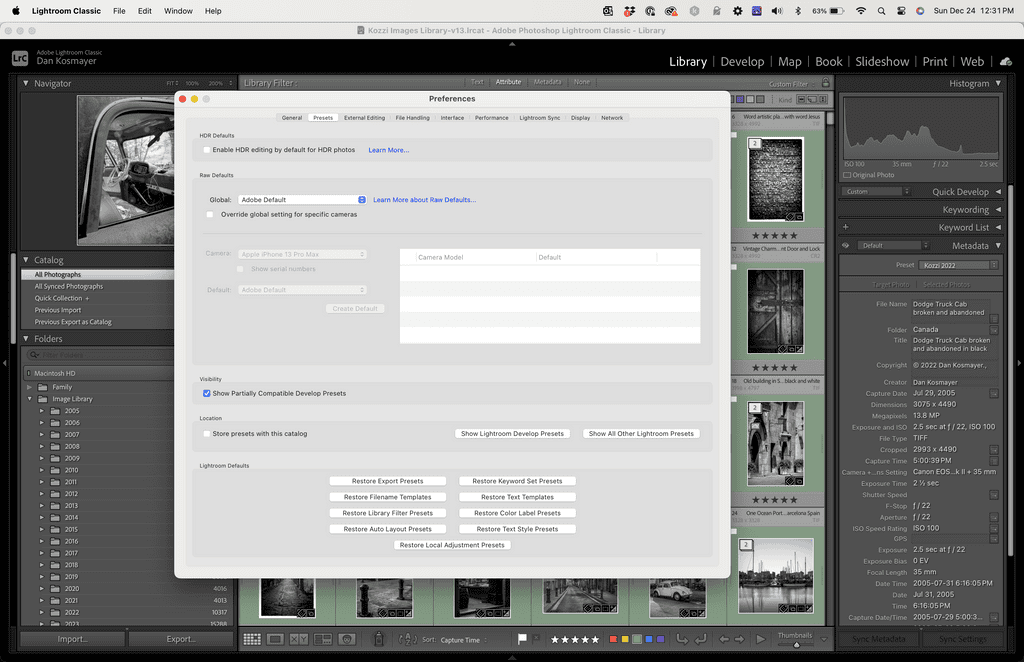Open People view icon
The image size is (1024, 662).
347,640
